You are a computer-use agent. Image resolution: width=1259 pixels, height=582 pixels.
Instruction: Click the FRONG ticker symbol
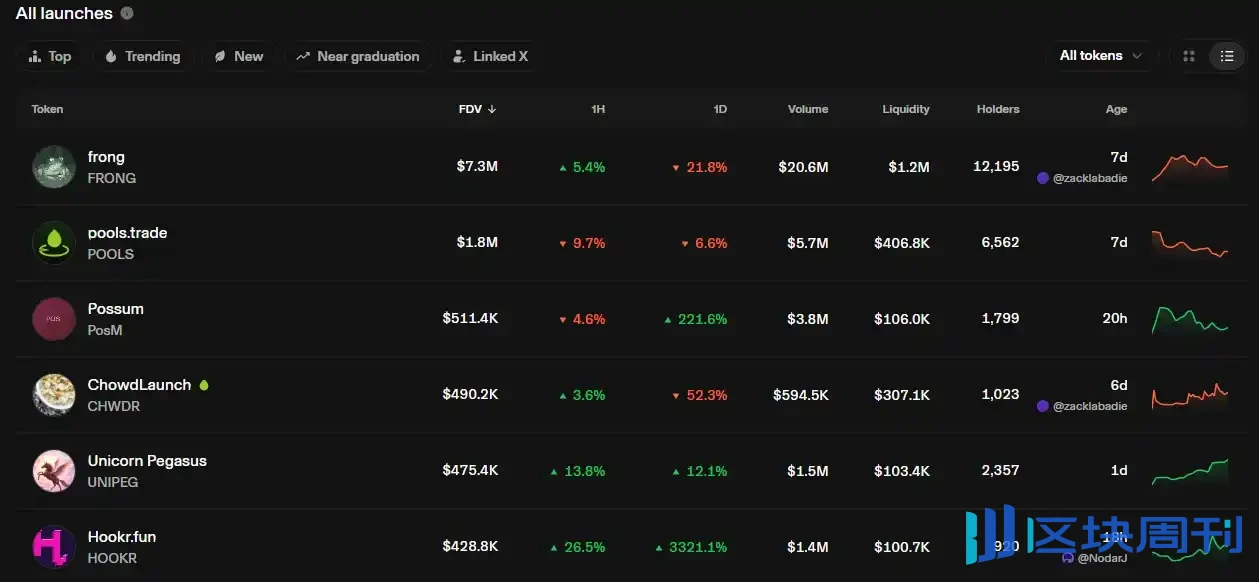[112, 178]
